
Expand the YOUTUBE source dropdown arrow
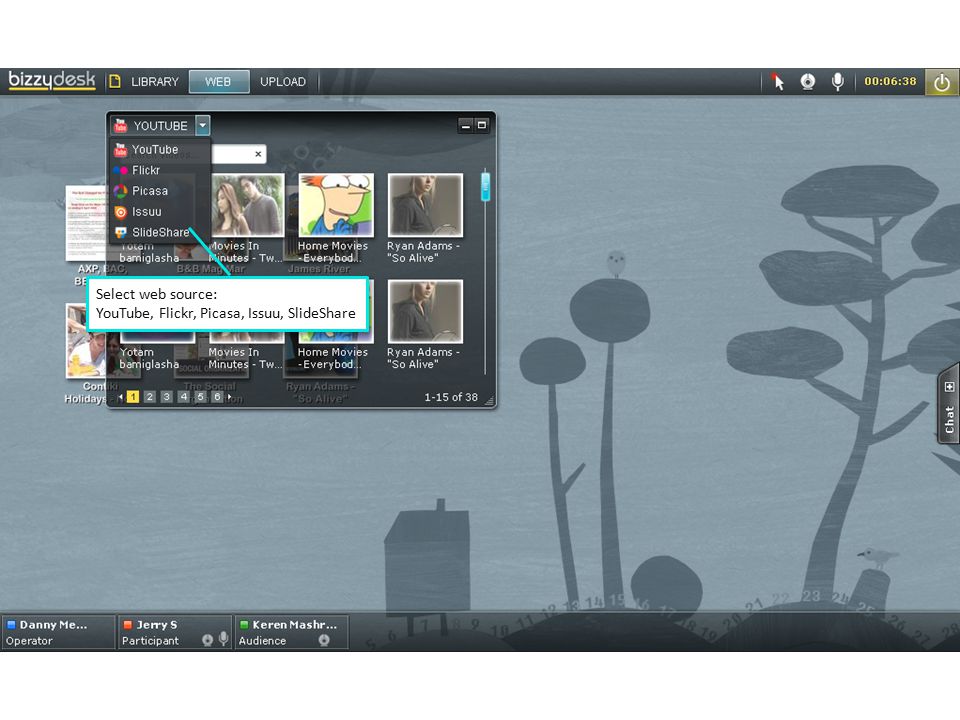203,126
